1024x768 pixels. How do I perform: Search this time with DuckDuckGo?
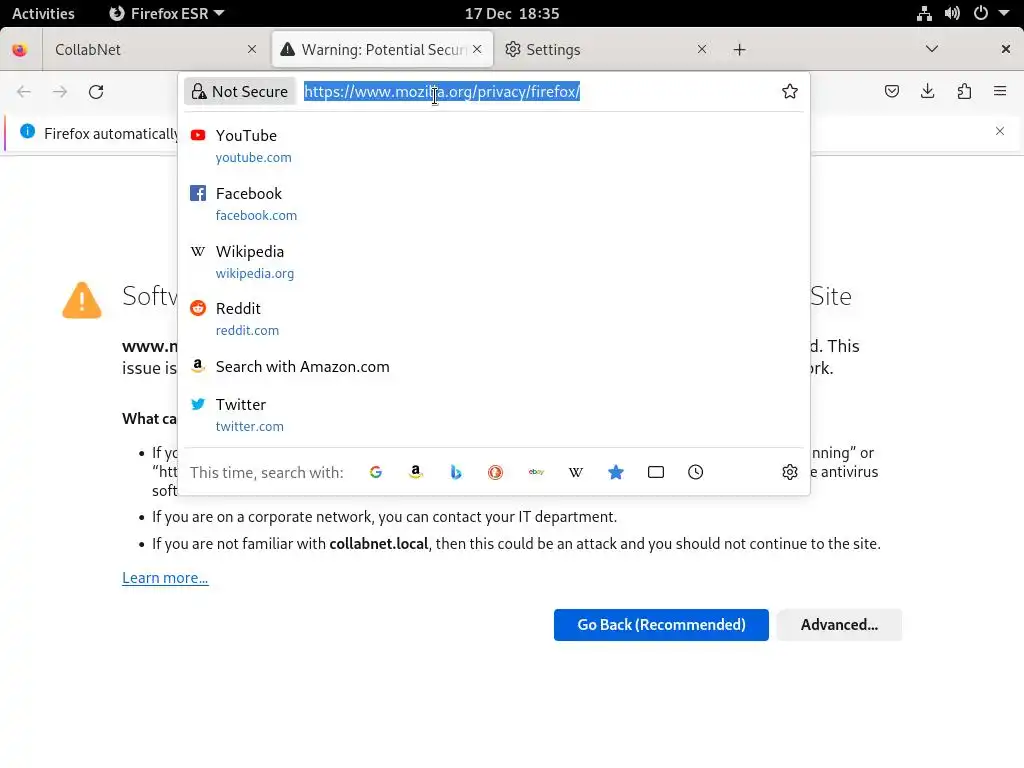tap(496, 472)
